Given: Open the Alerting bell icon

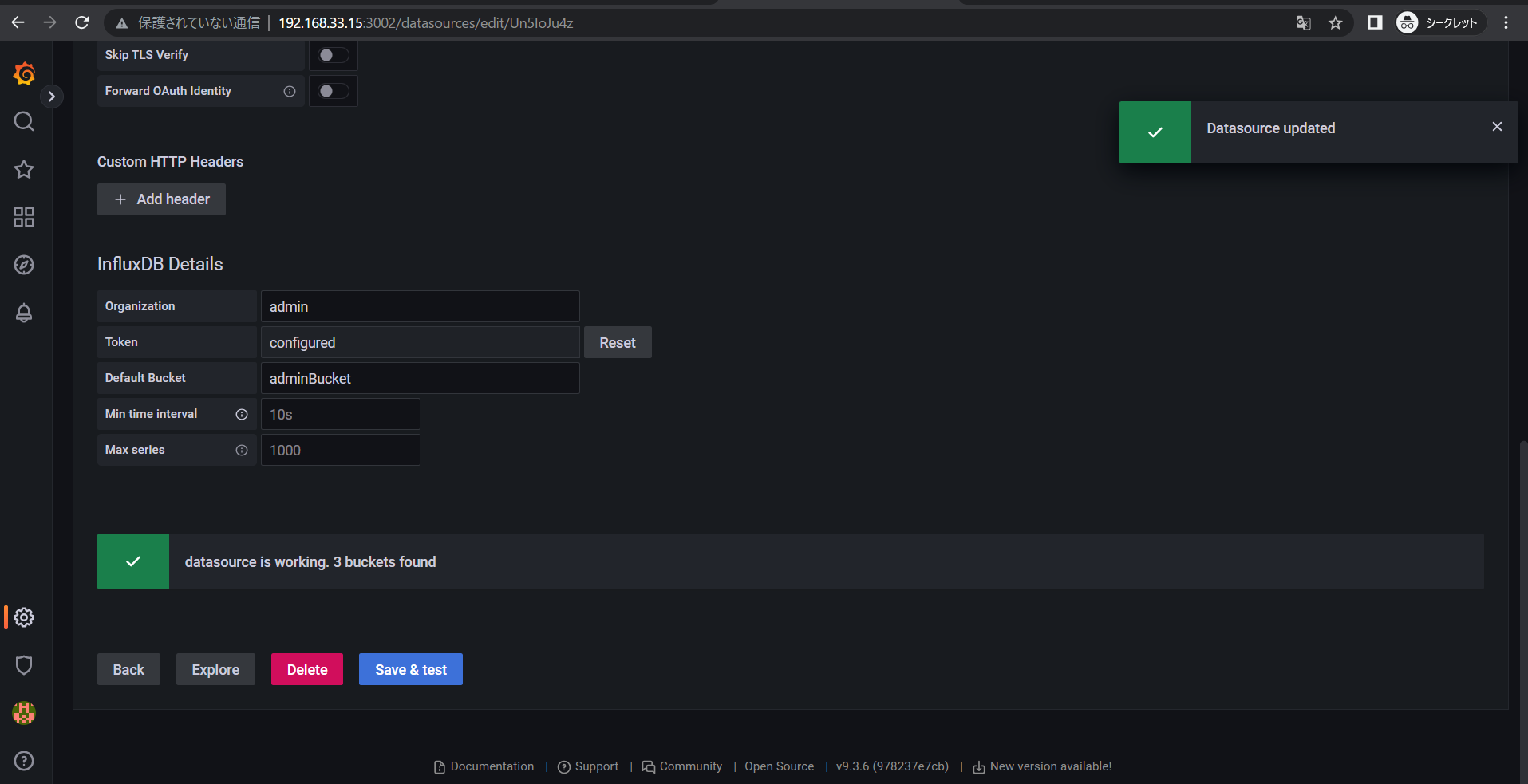Looking at the screenshot, I should 24,313.
